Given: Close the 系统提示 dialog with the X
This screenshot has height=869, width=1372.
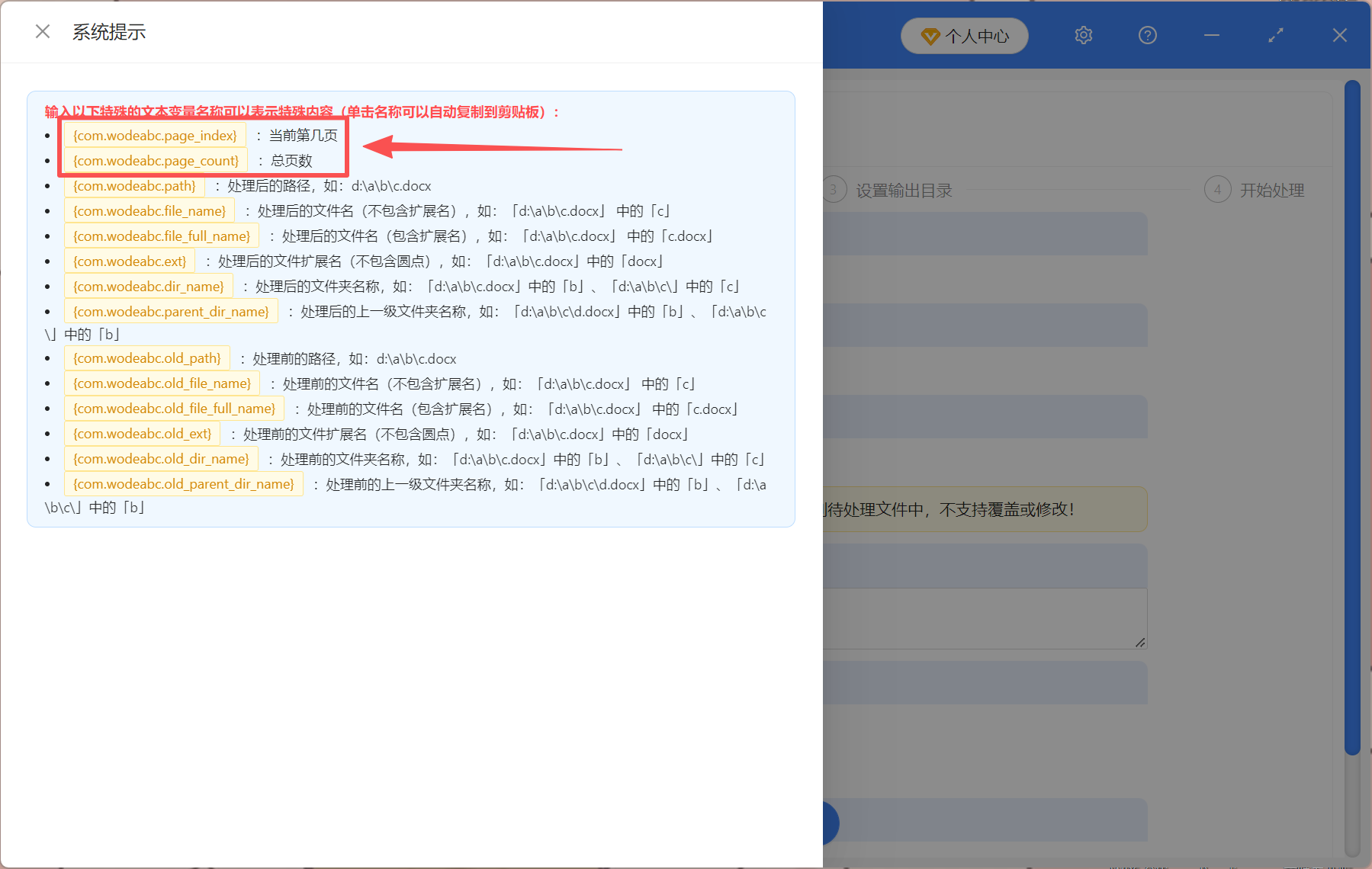Looking at the screenshot, I should click(x=42, y=30).
